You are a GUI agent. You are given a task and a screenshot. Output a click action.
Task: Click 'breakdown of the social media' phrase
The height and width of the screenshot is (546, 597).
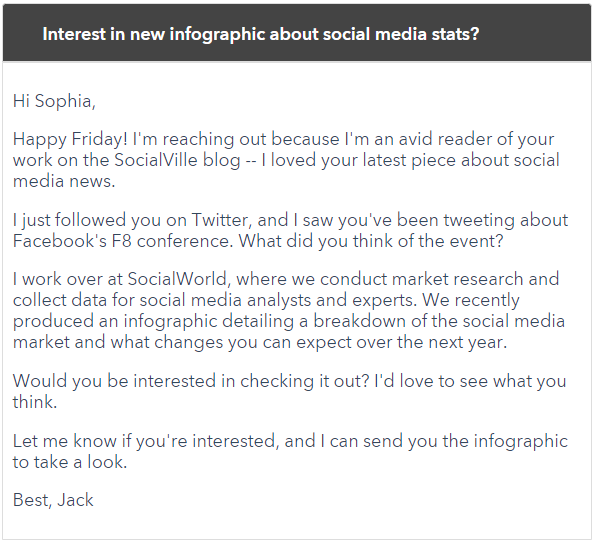click(x=439, y=321)
